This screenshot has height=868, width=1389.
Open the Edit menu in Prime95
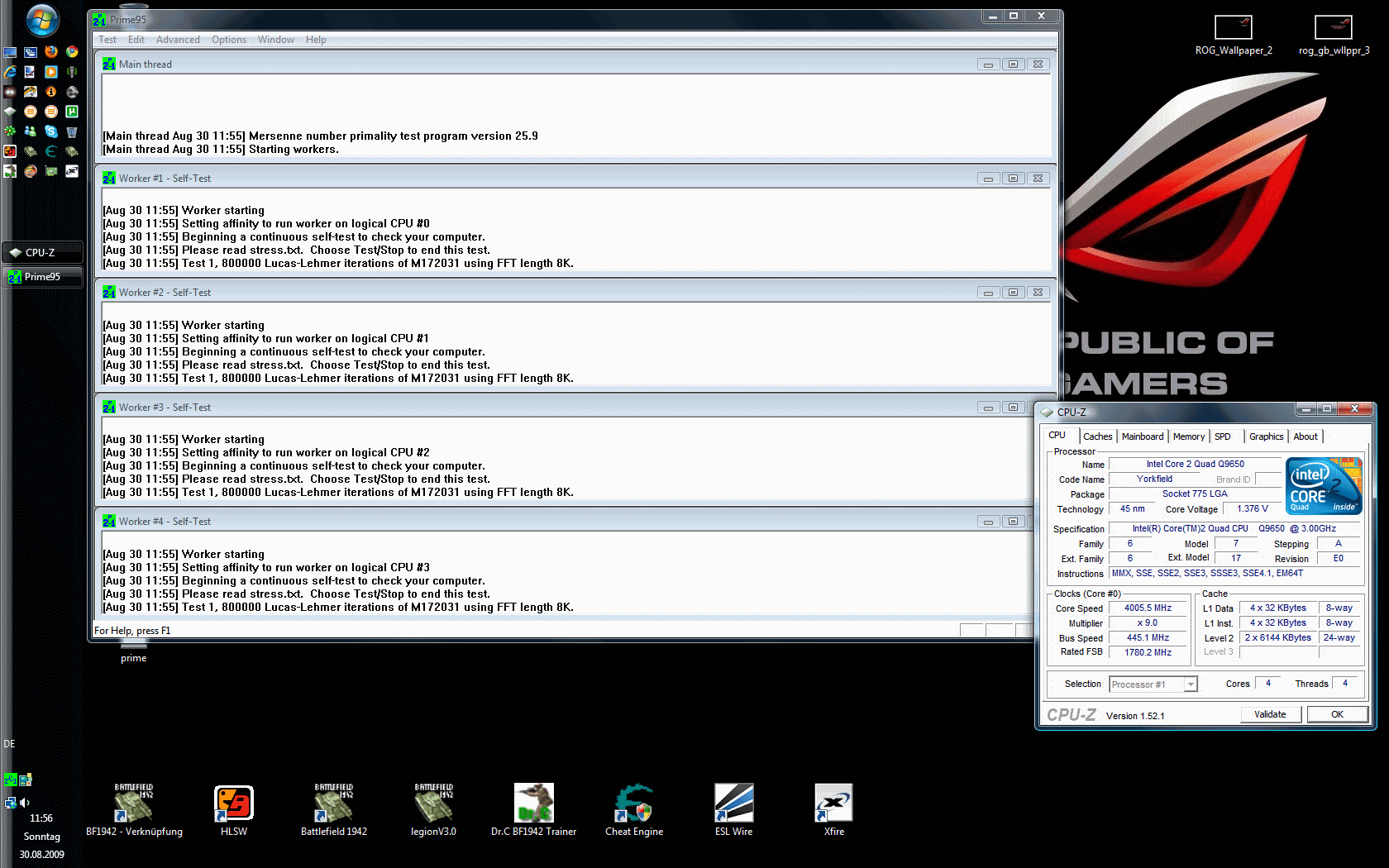[x=136, y=40]
